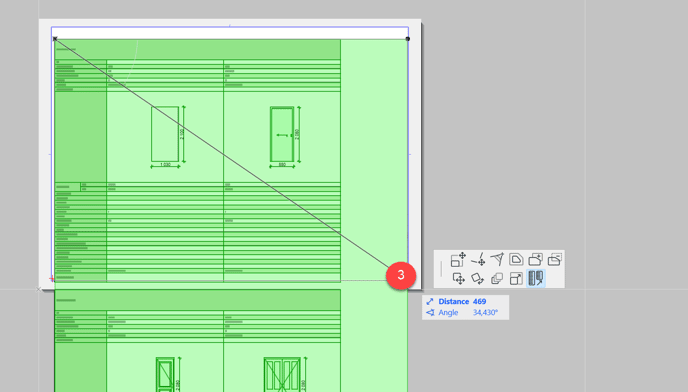Image resolution: width=688 pixels, height=392 pixels.
Task: Click the top-right corner node of the drawing
Action: click(408, 39)
